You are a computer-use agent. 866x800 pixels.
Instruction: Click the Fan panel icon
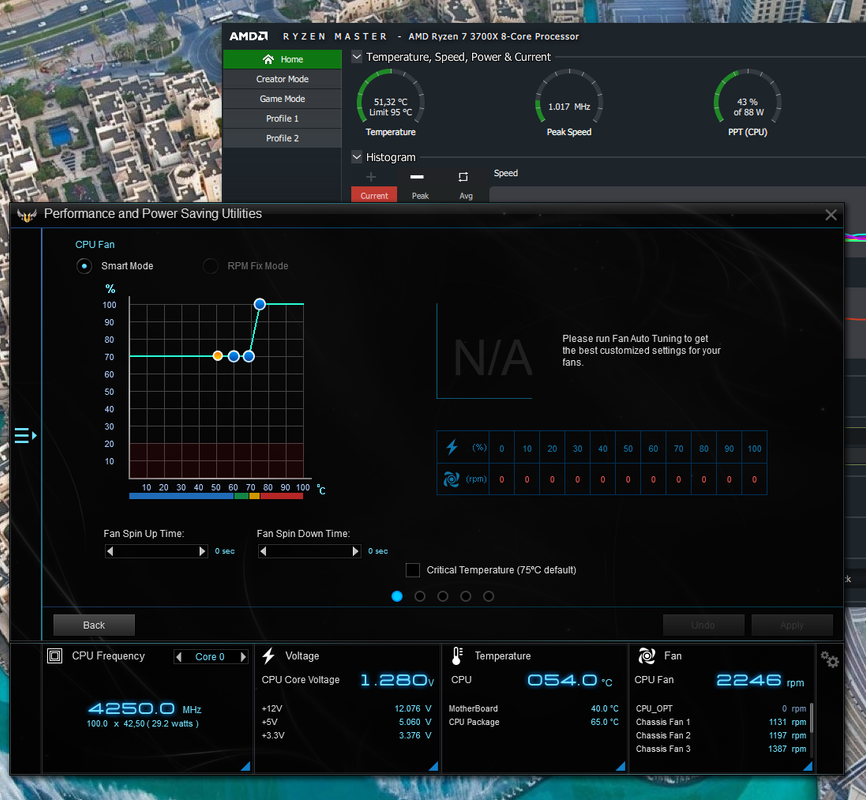[x=647, y=656]
